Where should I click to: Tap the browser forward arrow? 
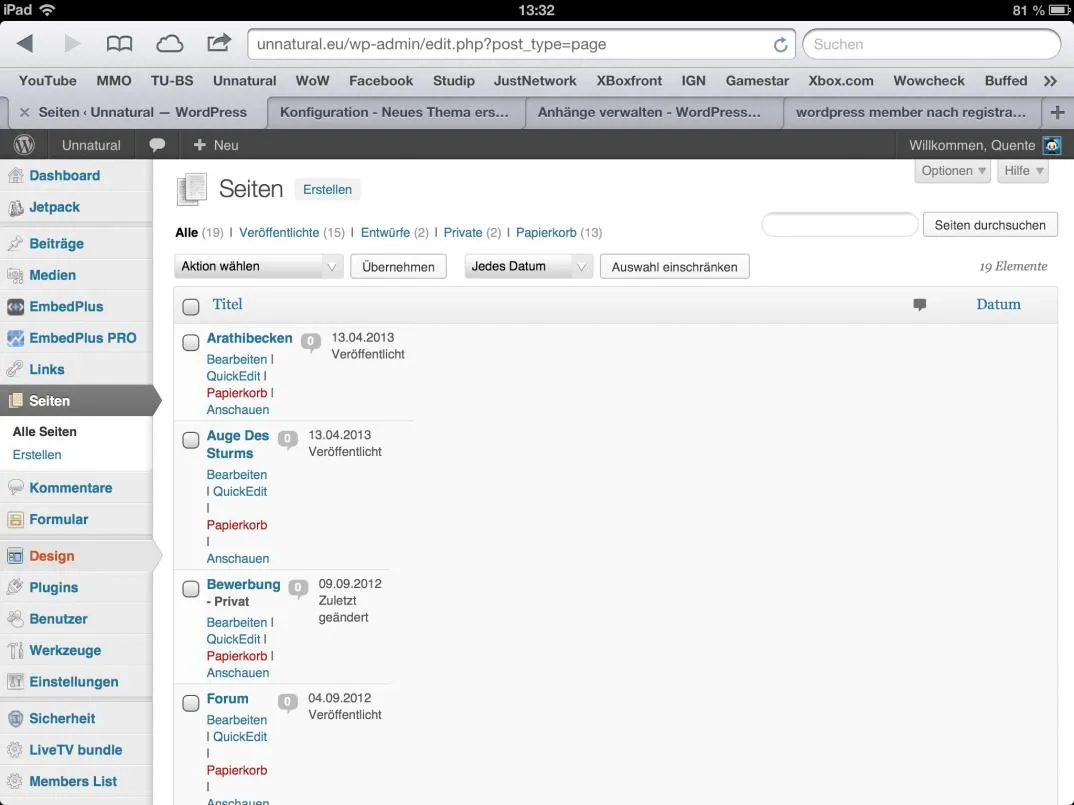(72, 44)
